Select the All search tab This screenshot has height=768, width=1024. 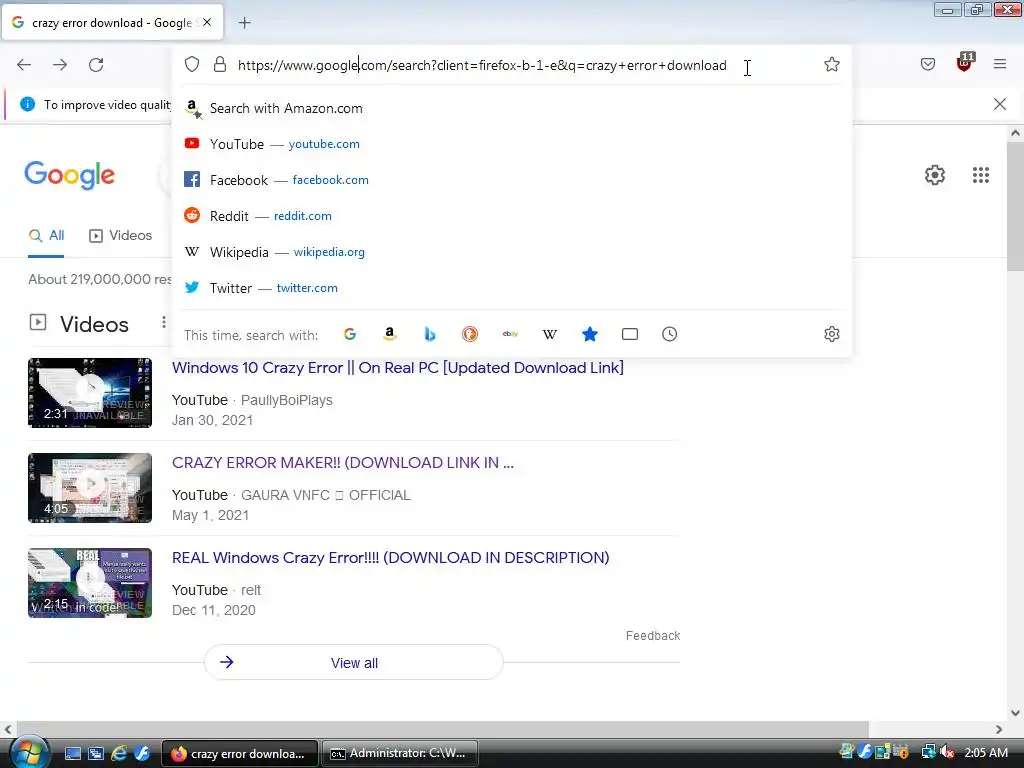tap(46, 236)
